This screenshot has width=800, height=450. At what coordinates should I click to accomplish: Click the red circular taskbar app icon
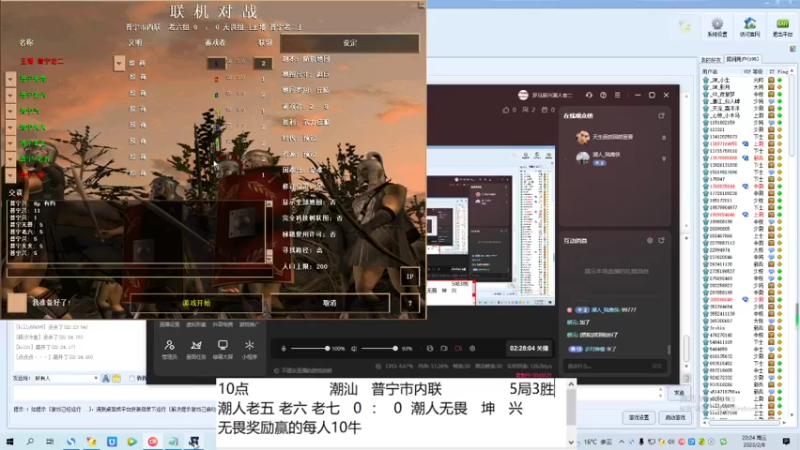coord(153,441)
